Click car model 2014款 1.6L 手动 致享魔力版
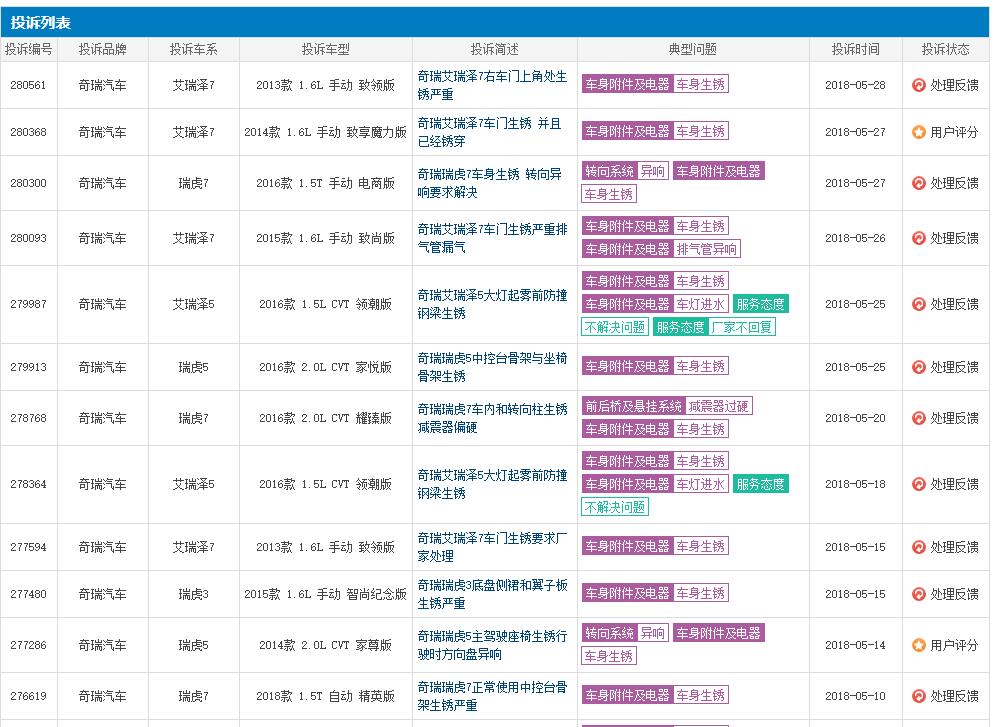 325,132
